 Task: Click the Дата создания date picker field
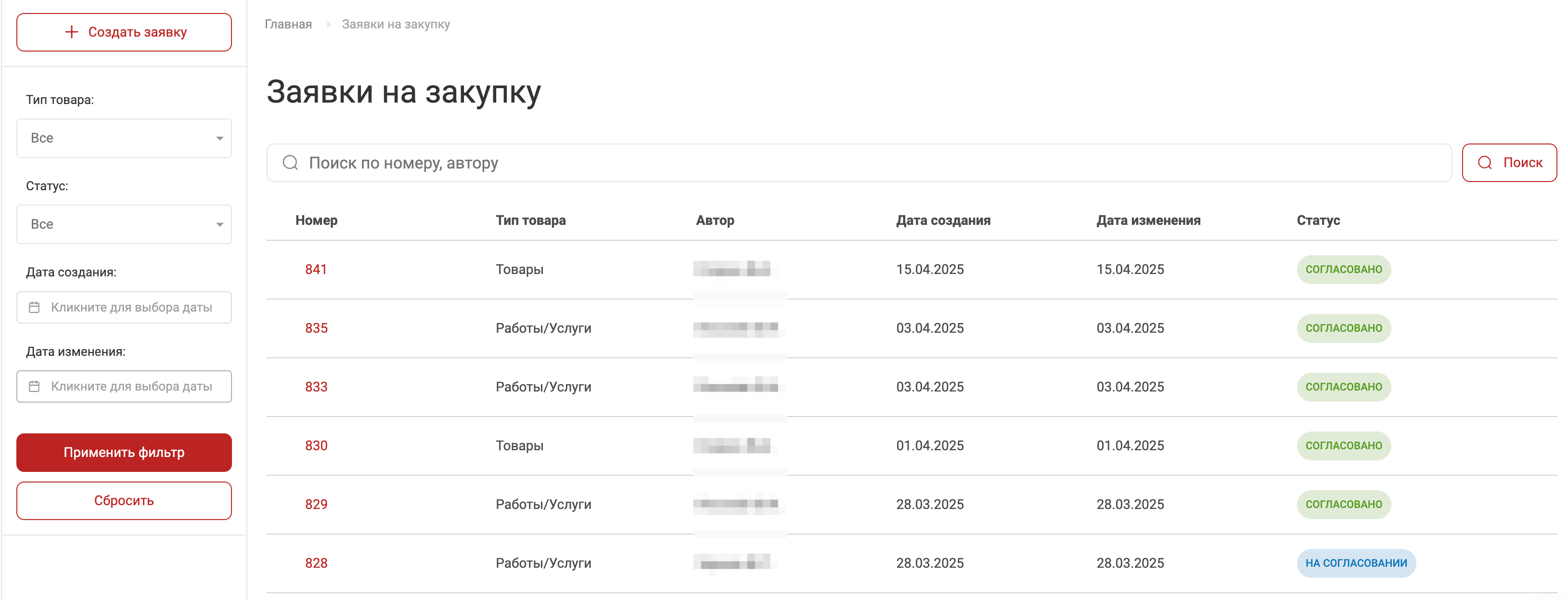(x=131, y=308)
